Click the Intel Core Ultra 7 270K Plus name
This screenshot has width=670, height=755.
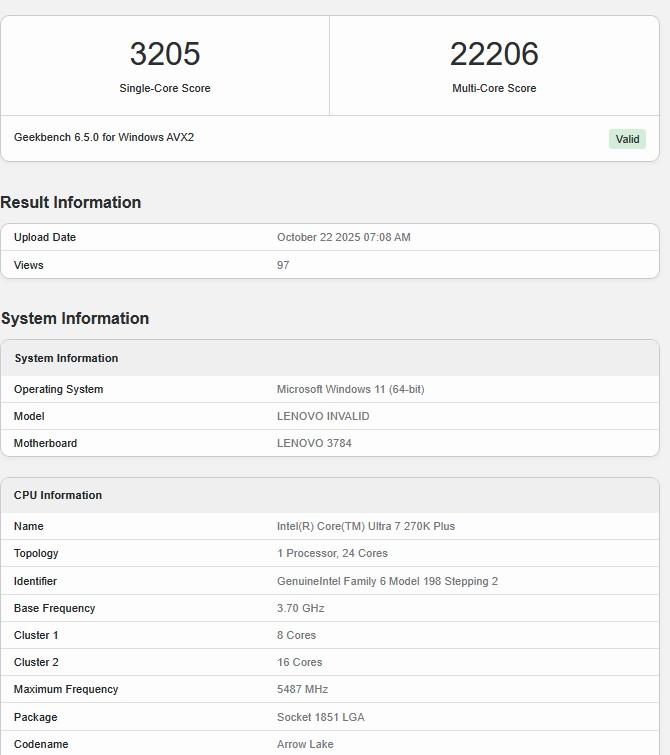[366, 526]
